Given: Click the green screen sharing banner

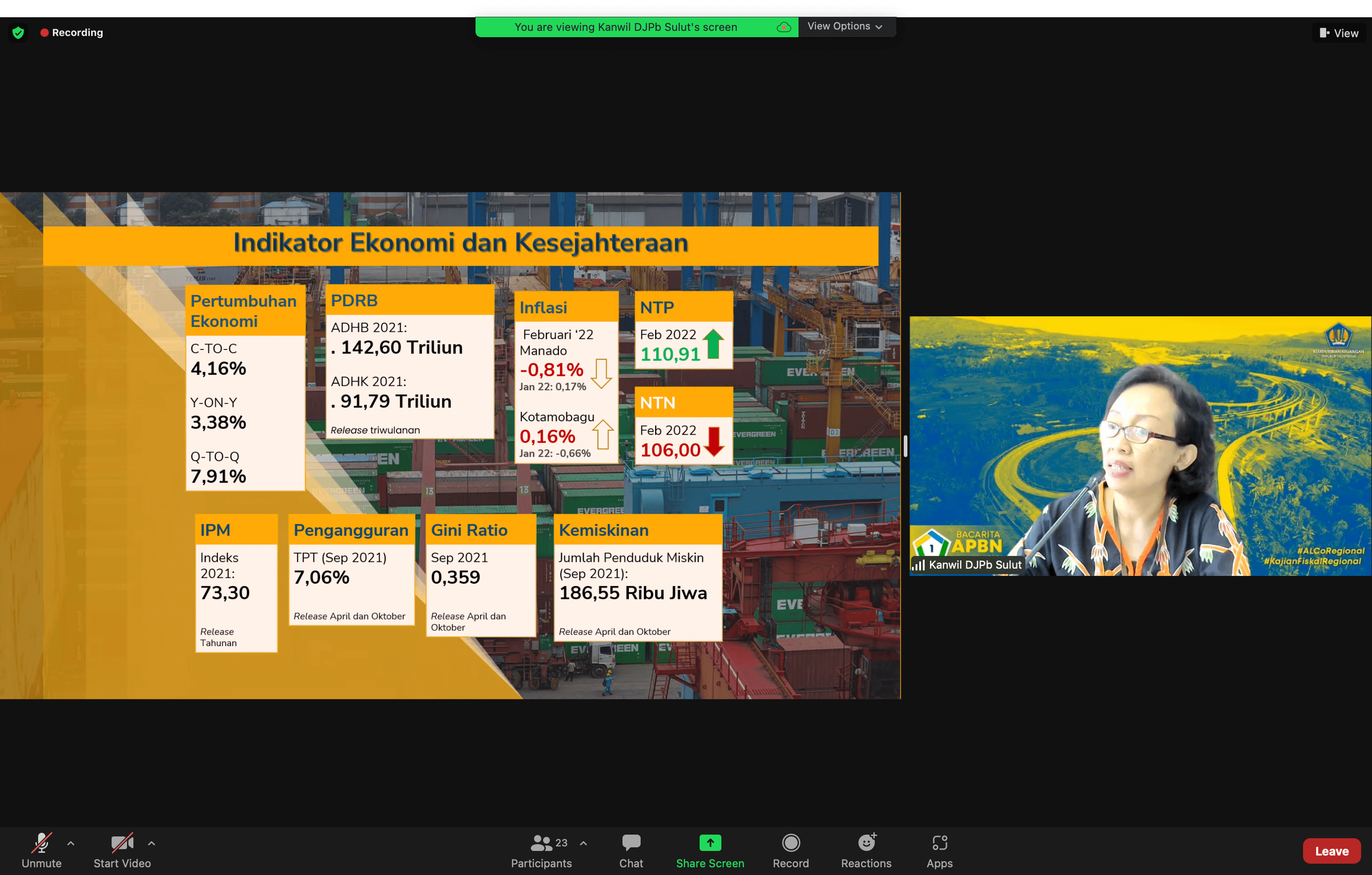Looking at the screenshot, I should pos(625,27).
